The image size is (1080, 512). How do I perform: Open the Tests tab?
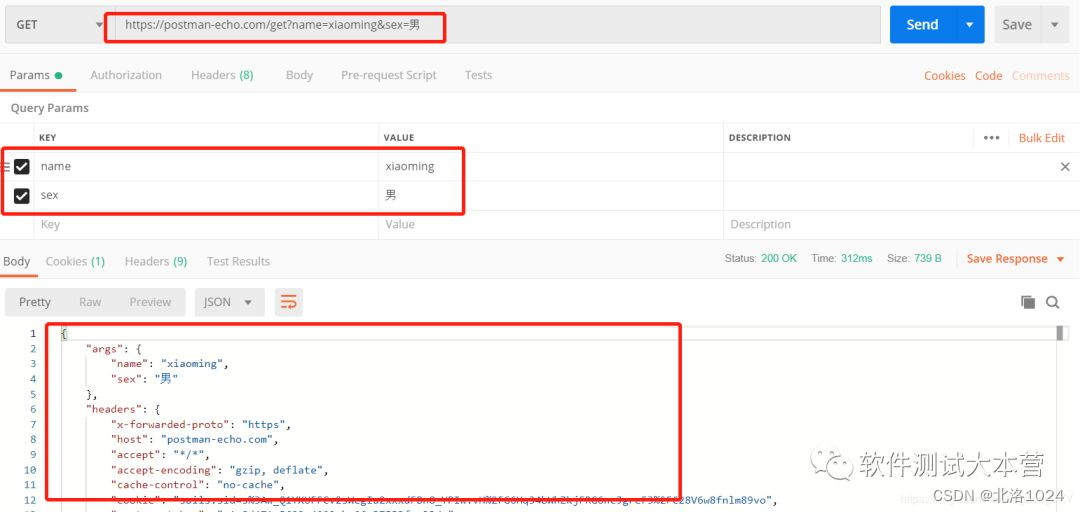click(478, 75)
